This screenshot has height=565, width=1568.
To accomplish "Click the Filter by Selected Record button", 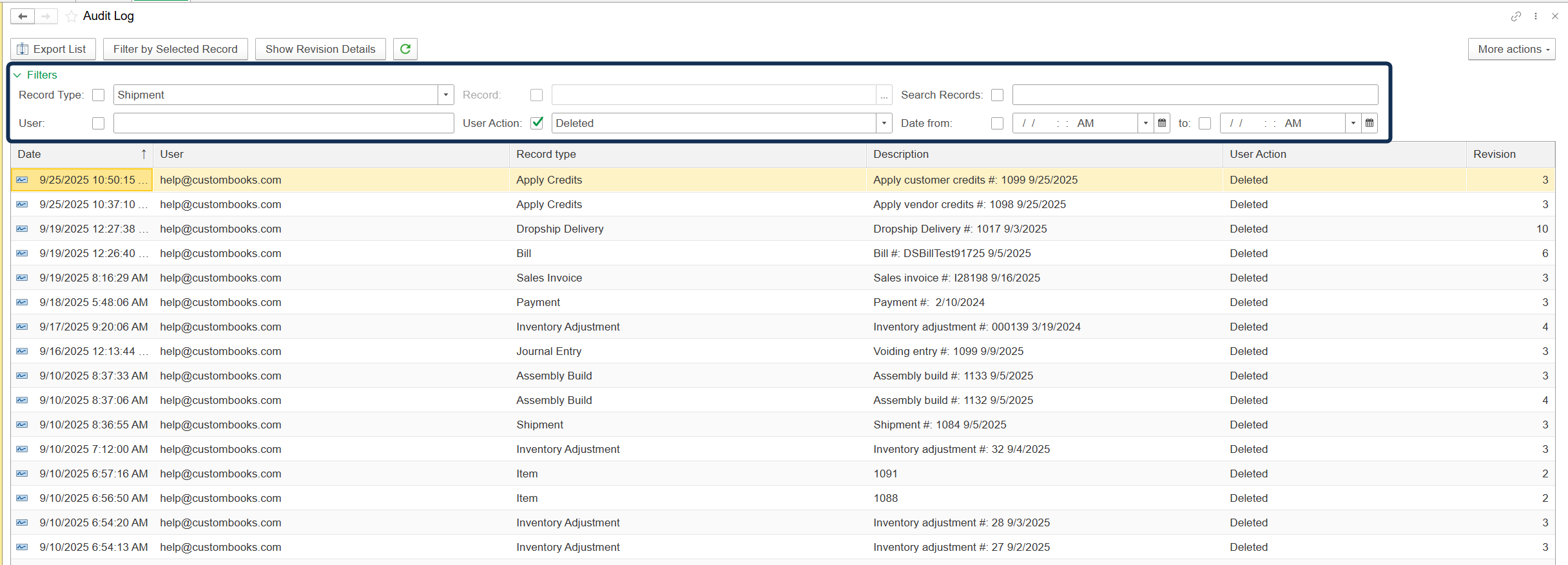I will 175,49.
